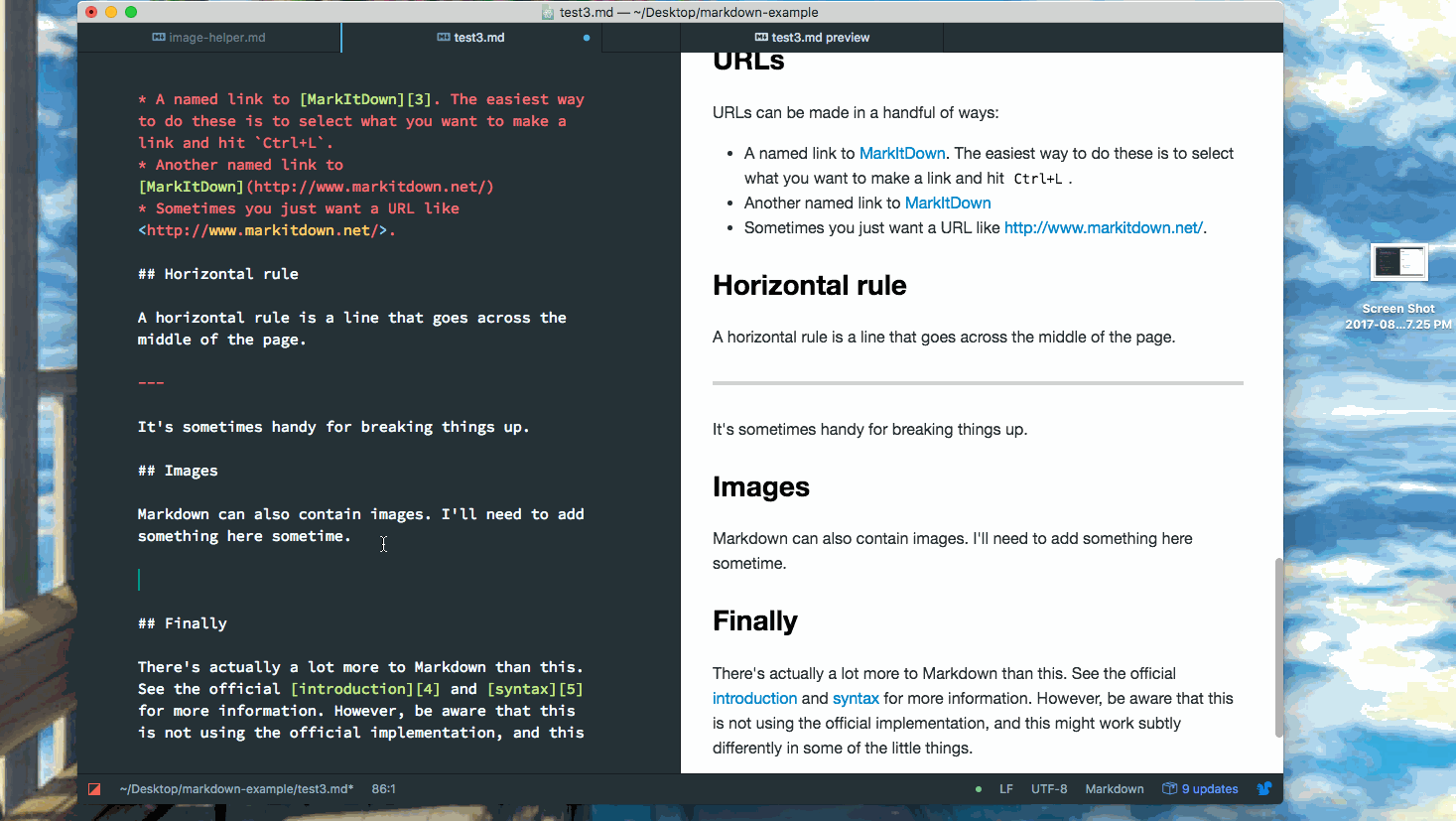Click the Markdown icon on the test3.md tab
Image resolution: width=1456 pixels, height=821 pixels.
click(444, 37)
